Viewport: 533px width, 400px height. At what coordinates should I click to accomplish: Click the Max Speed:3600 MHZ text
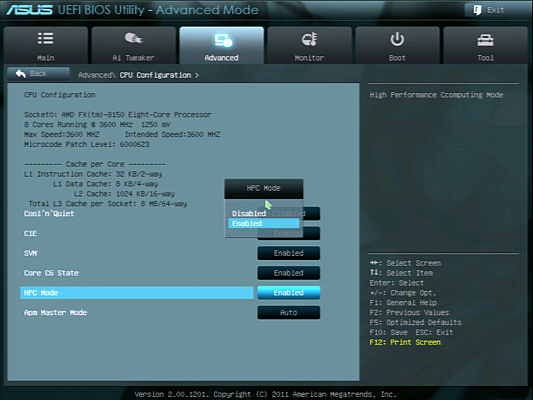click(62, 135)
